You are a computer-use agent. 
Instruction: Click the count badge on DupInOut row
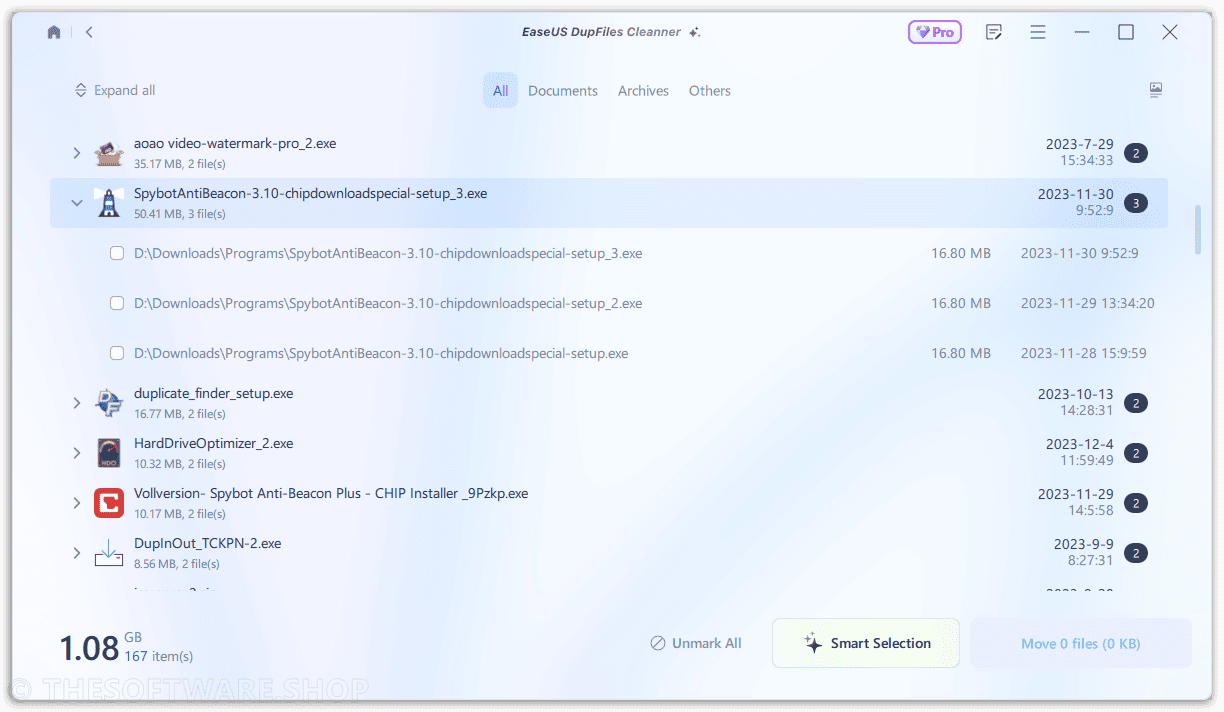click(x=1135, y=553)
